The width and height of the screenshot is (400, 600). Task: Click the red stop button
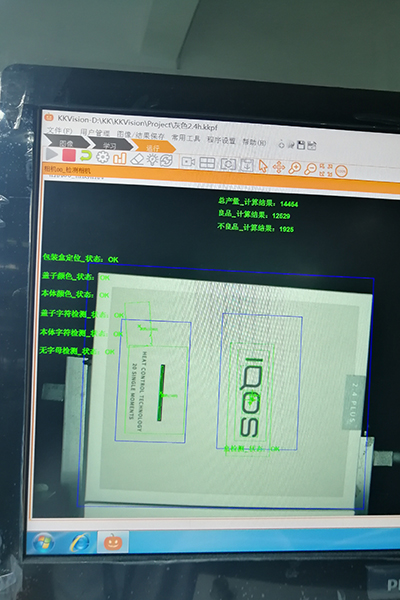(69, 155)
